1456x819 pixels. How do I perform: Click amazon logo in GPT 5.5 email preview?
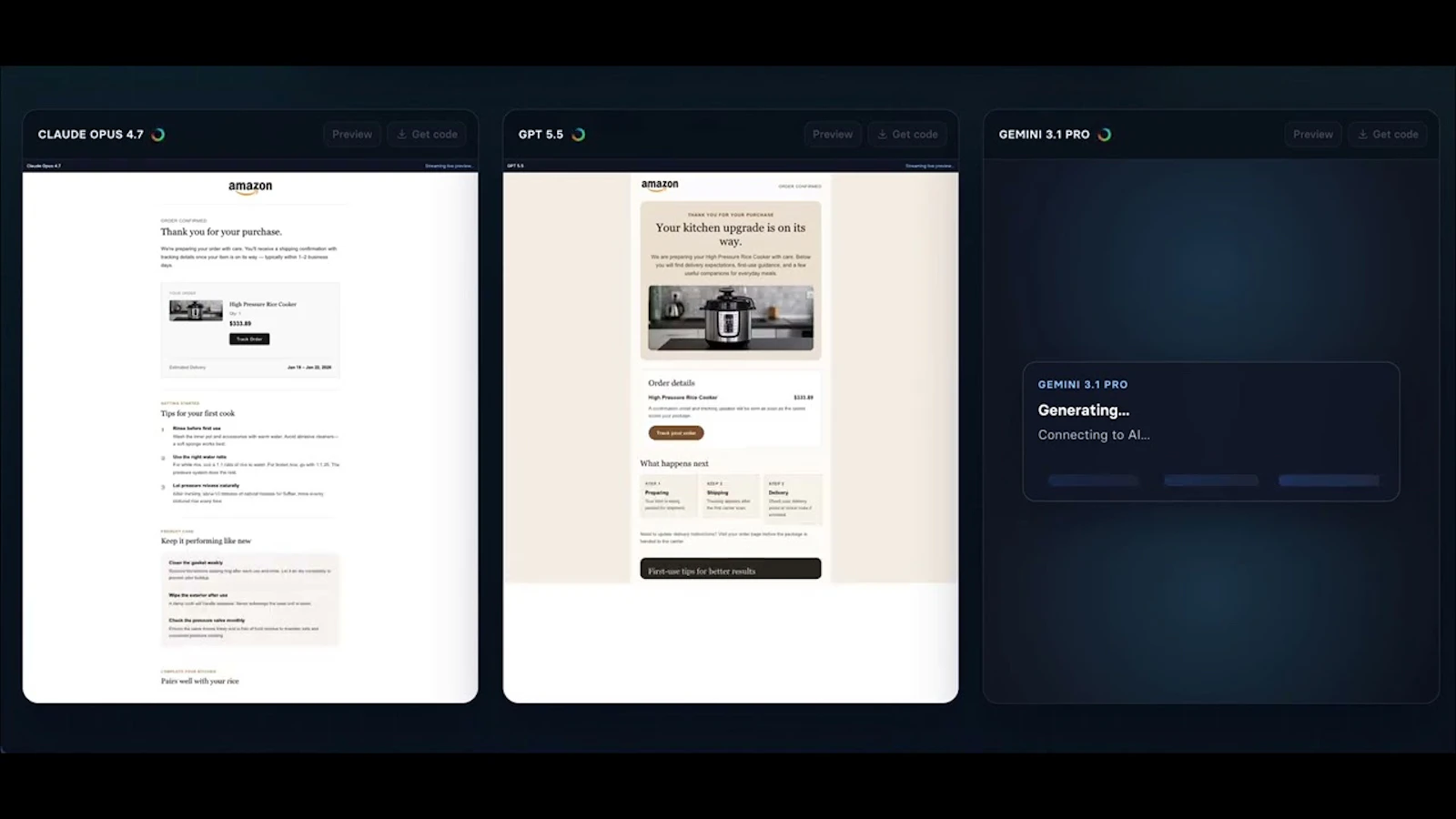(x=660, y=185)
